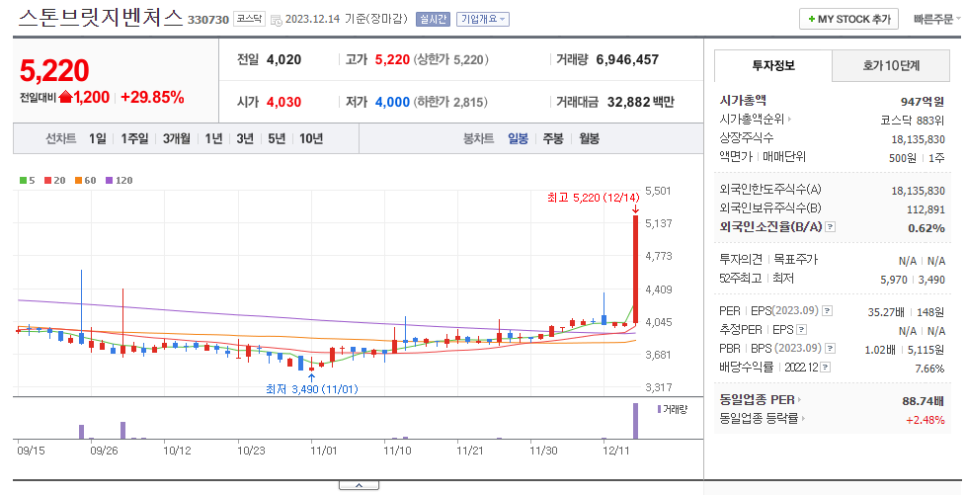Switch candle chart to 월봉
The height and width of the screenshot is (495, 966).
coord(589,139)
